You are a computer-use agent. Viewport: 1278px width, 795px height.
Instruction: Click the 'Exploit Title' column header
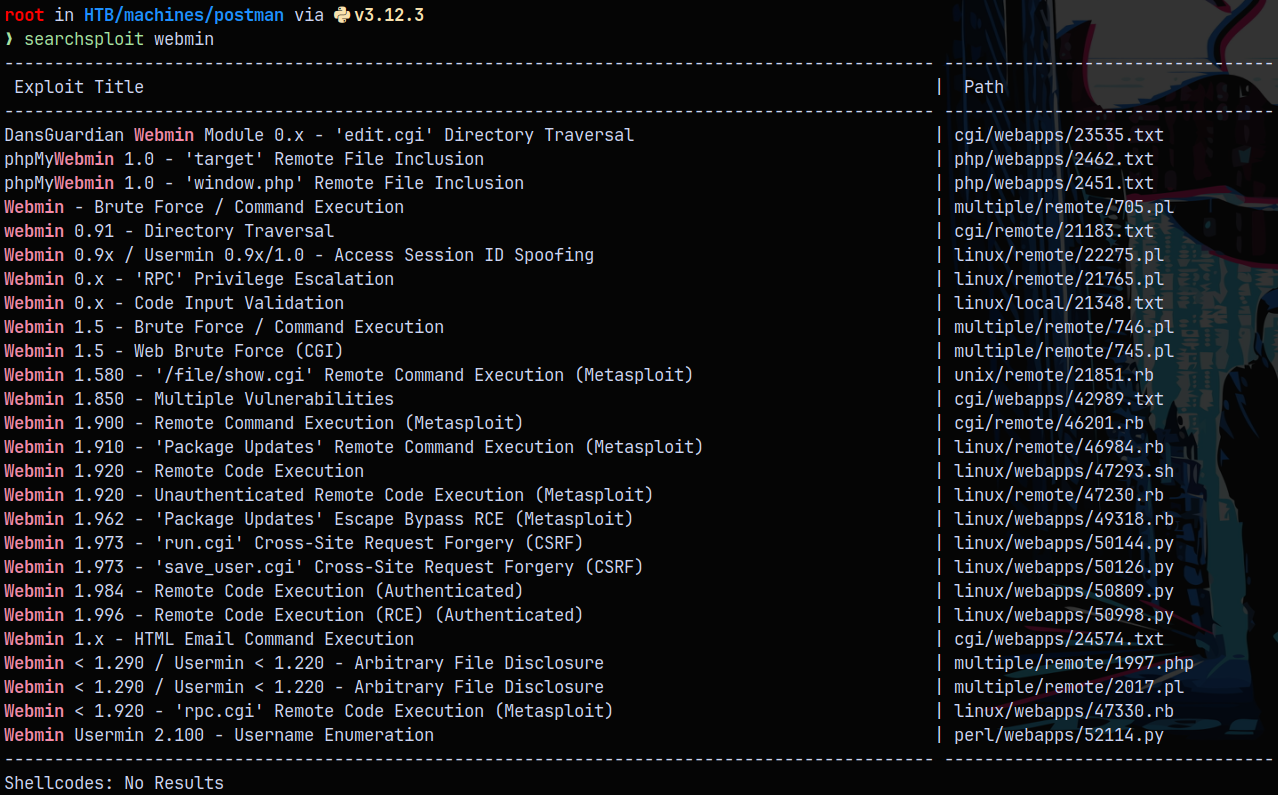point(79,87)
